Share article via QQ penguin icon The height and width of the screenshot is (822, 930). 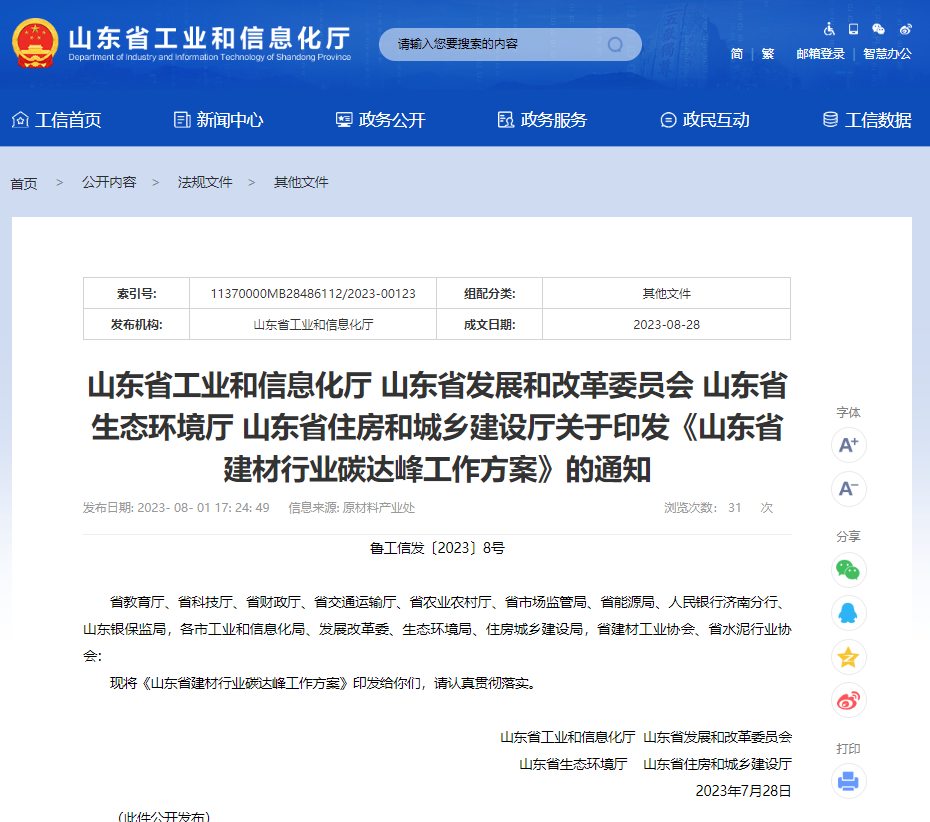point(848,613)
